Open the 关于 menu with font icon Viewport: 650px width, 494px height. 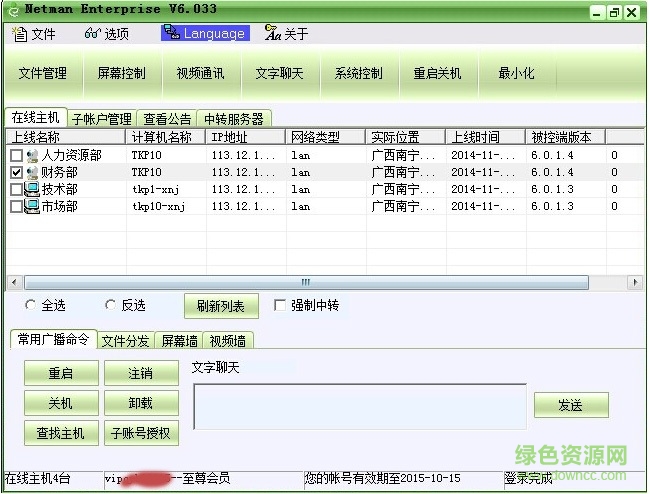point(287,34)
